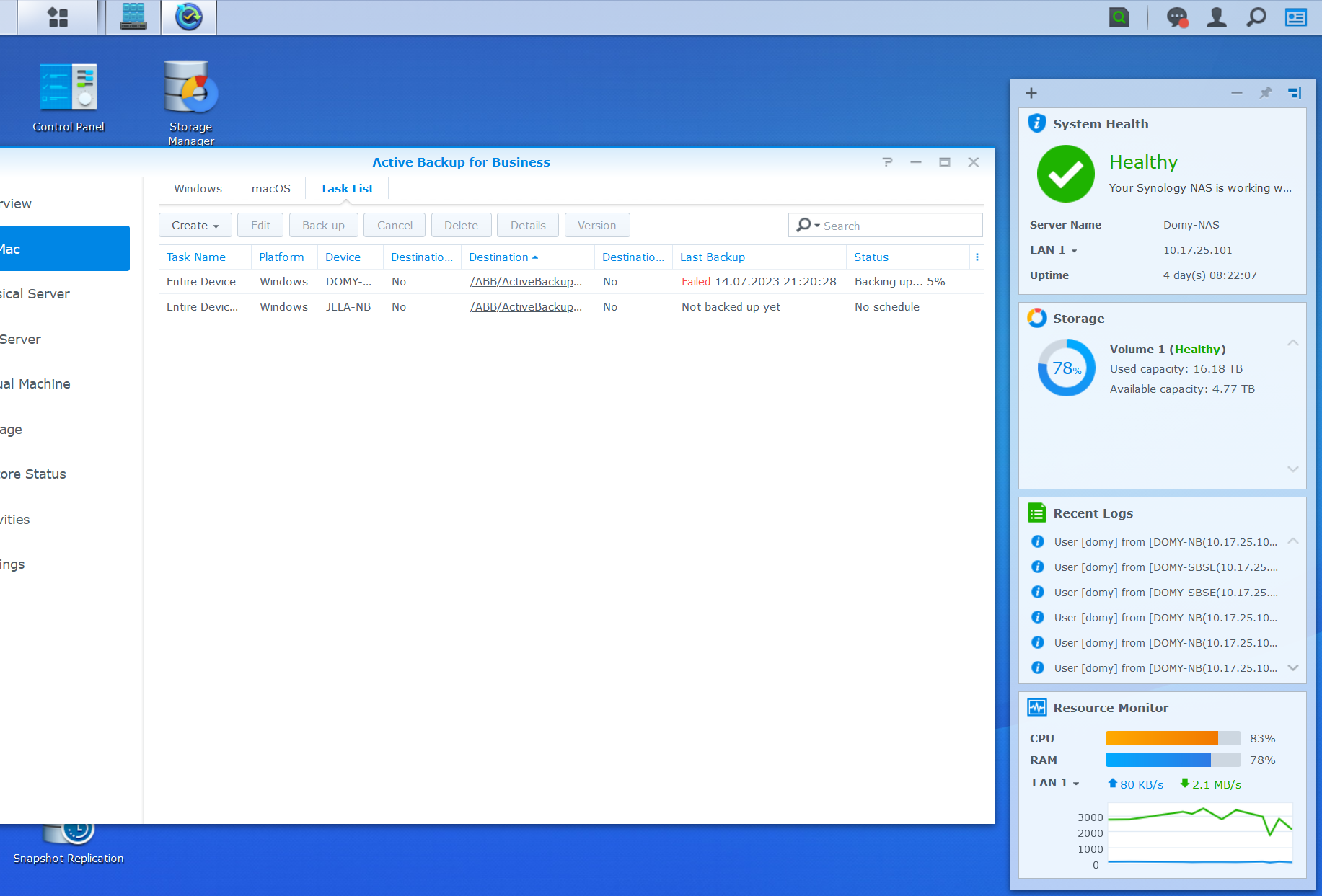
Task: Click the network traffic graph
Action: pos(1199,835)
